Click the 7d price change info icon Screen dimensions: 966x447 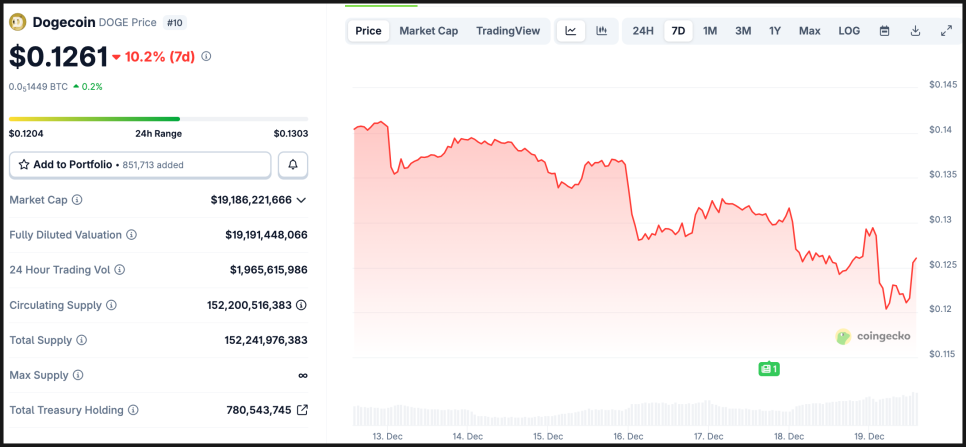206,56
